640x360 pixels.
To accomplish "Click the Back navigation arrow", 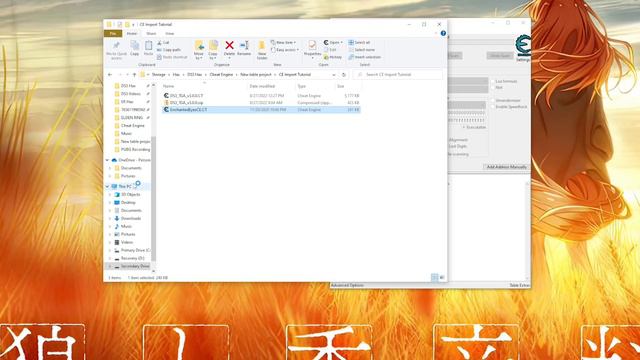I will [x=110, y=75].
